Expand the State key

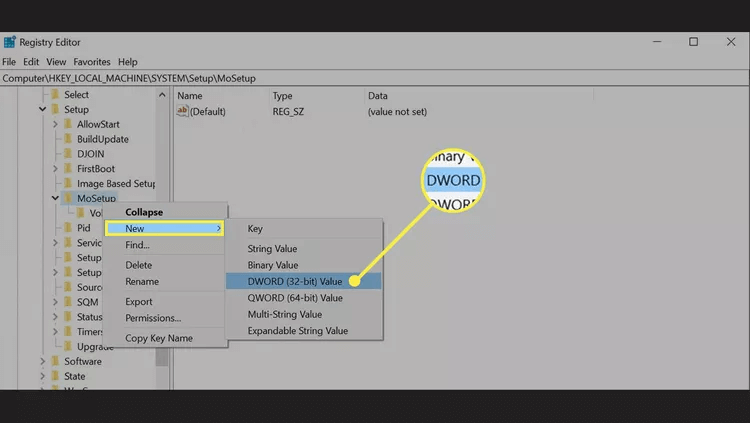[x=43, y=376]
